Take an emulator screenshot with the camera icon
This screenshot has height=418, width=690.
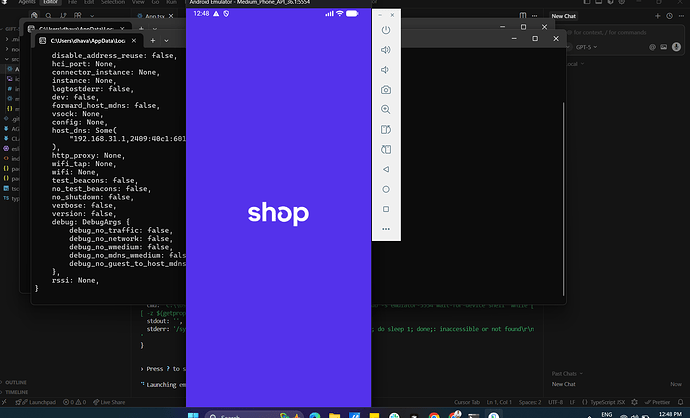tap(385, 90)
